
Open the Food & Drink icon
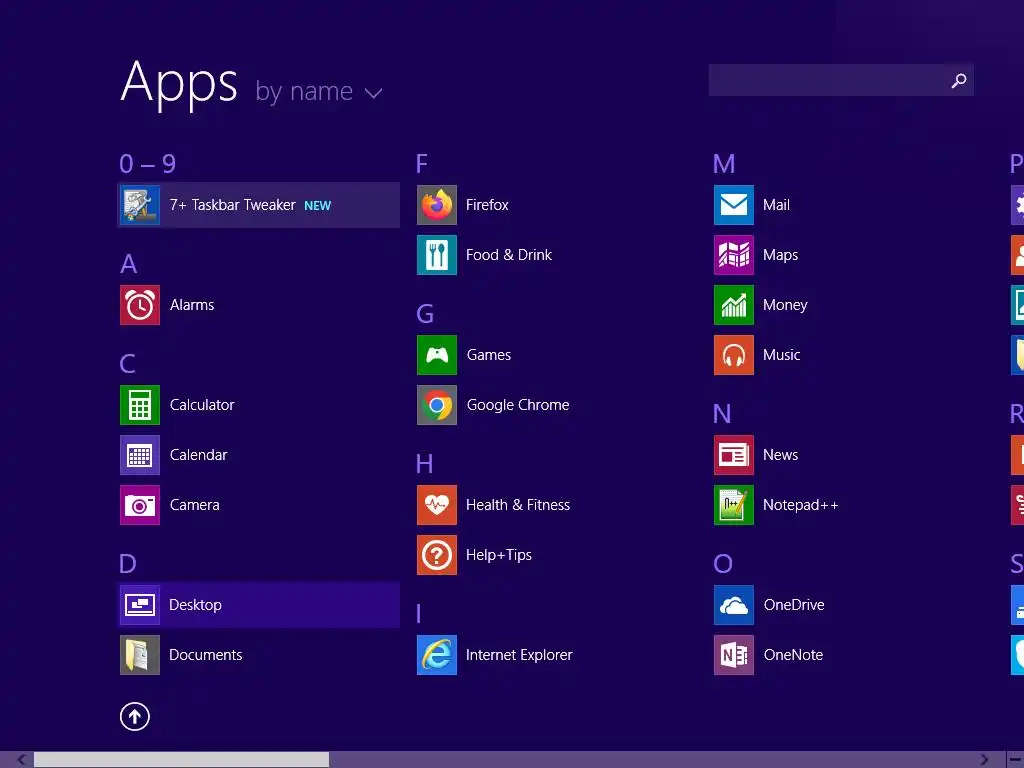437,255
